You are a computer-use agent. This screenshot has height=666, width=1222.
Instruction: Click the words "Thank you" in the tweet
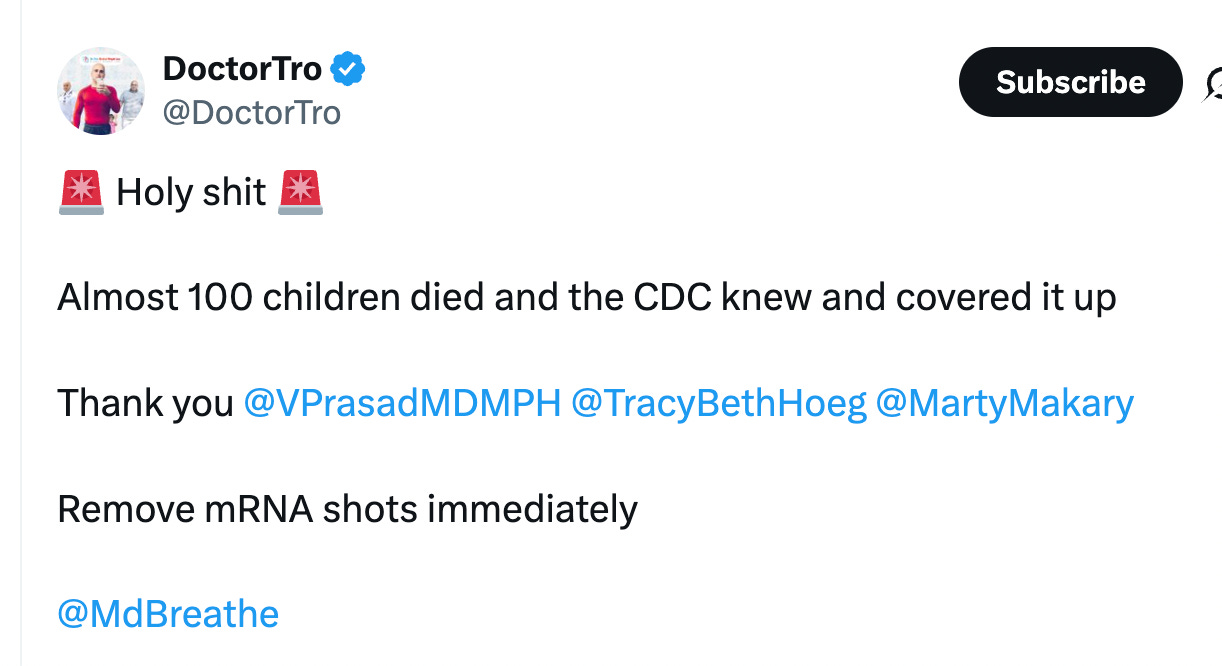[x=145, y=403]
